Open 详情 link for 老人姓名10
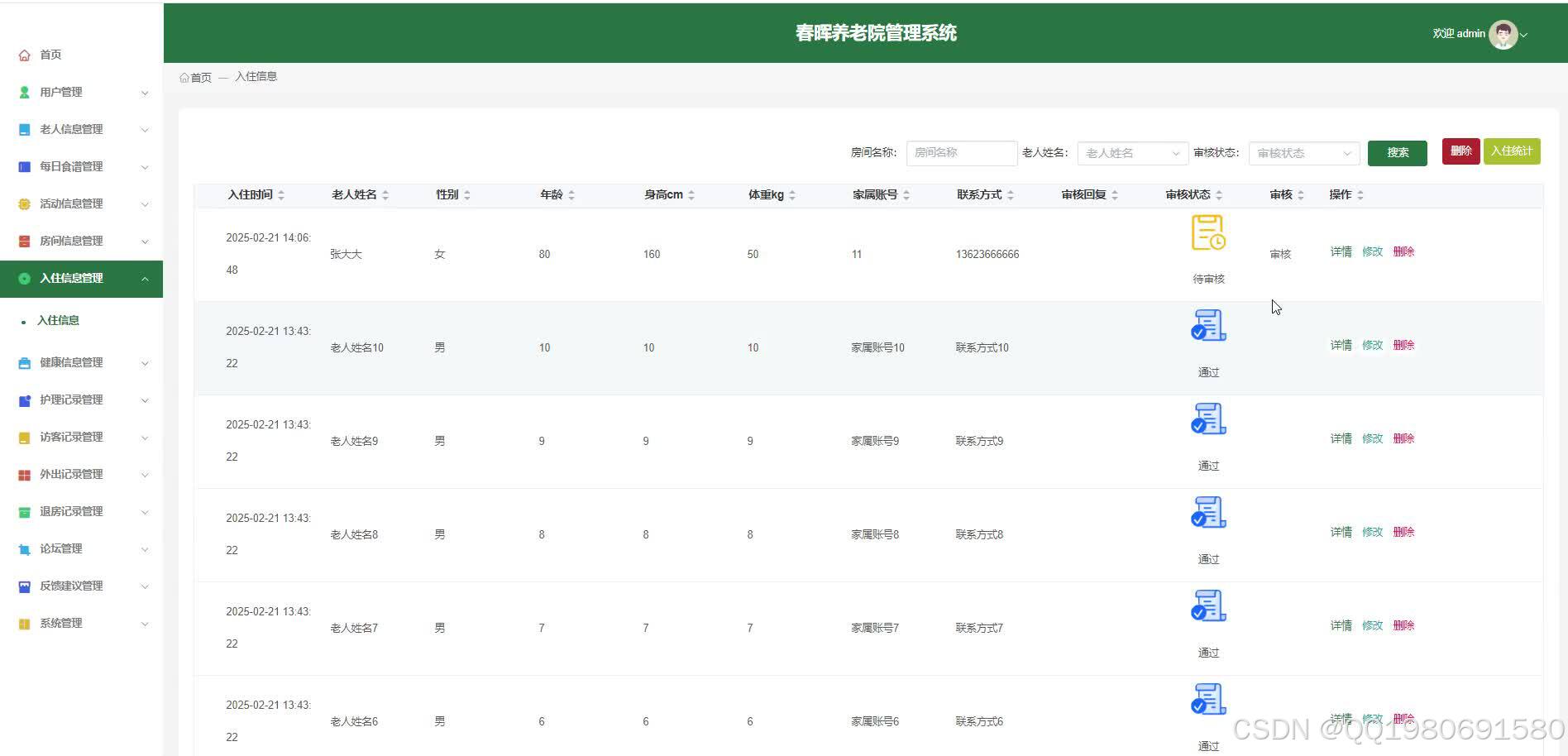1568x756 pixels. click(1340, 345)
